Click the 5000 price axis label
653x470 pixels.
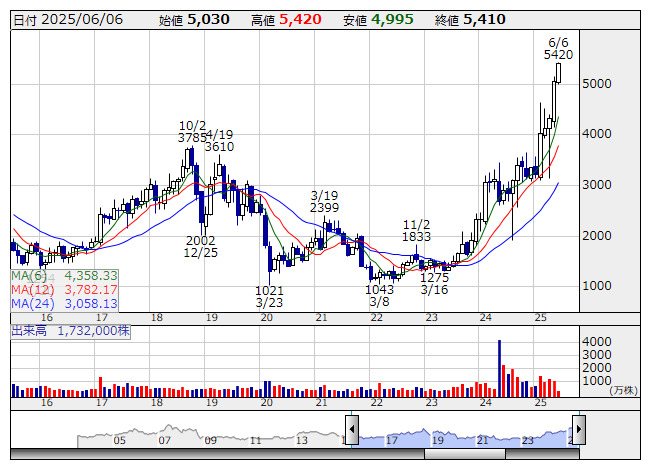point(597,84)
